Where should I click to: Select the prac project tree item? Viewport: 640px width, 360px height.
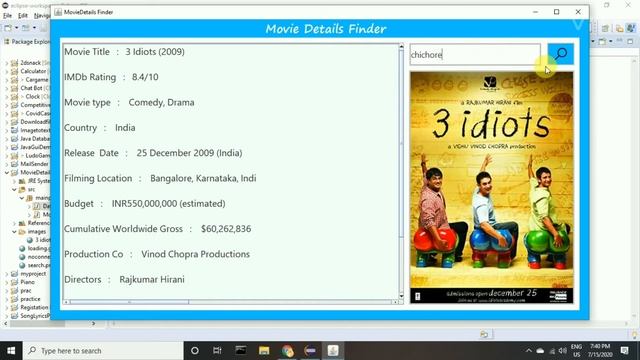coord(26,291)
